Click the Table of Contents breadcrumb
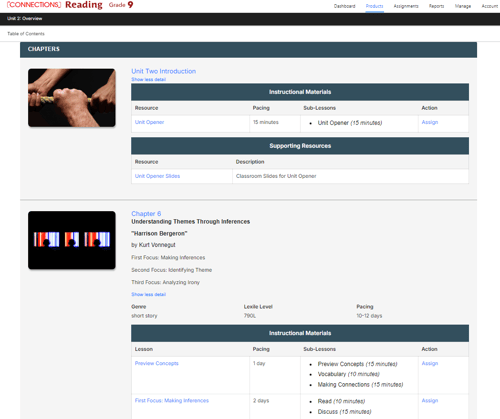 coord(26,34)
